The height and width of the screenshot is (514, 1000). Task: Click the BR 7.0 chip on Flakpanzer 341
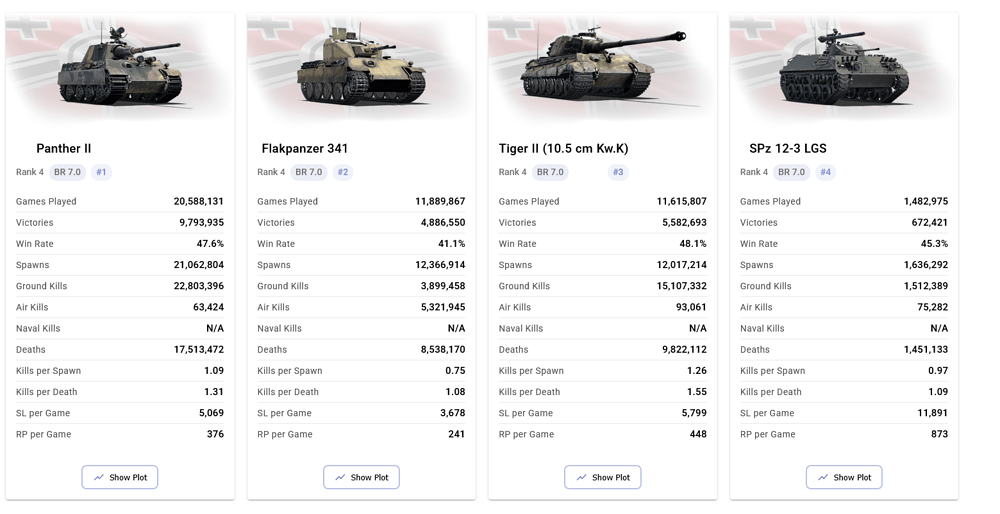coord(309,172)
